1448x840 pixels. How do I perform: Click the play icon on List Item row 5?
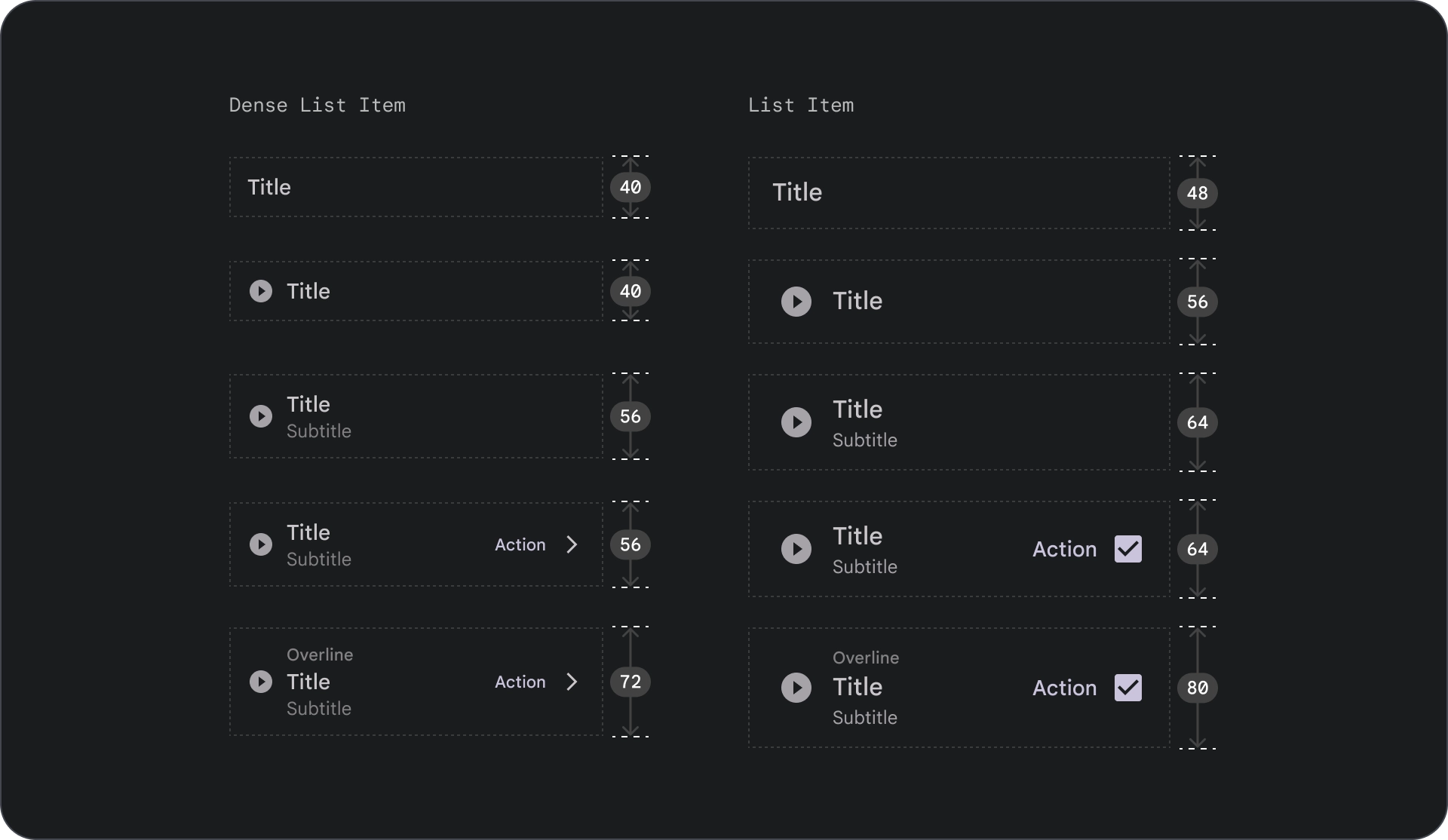click(796, 688)
